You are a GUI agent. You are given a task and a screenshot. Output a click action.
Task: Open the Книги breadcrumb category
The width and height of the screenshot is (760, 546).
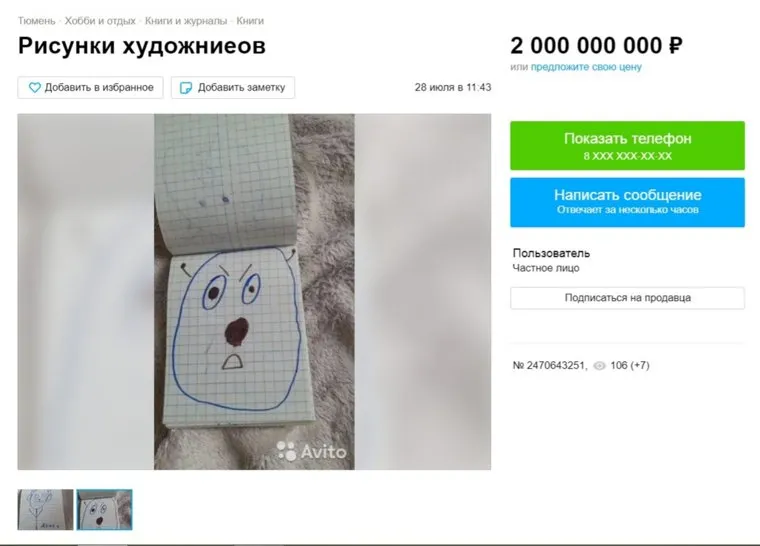tap(250, 21)
